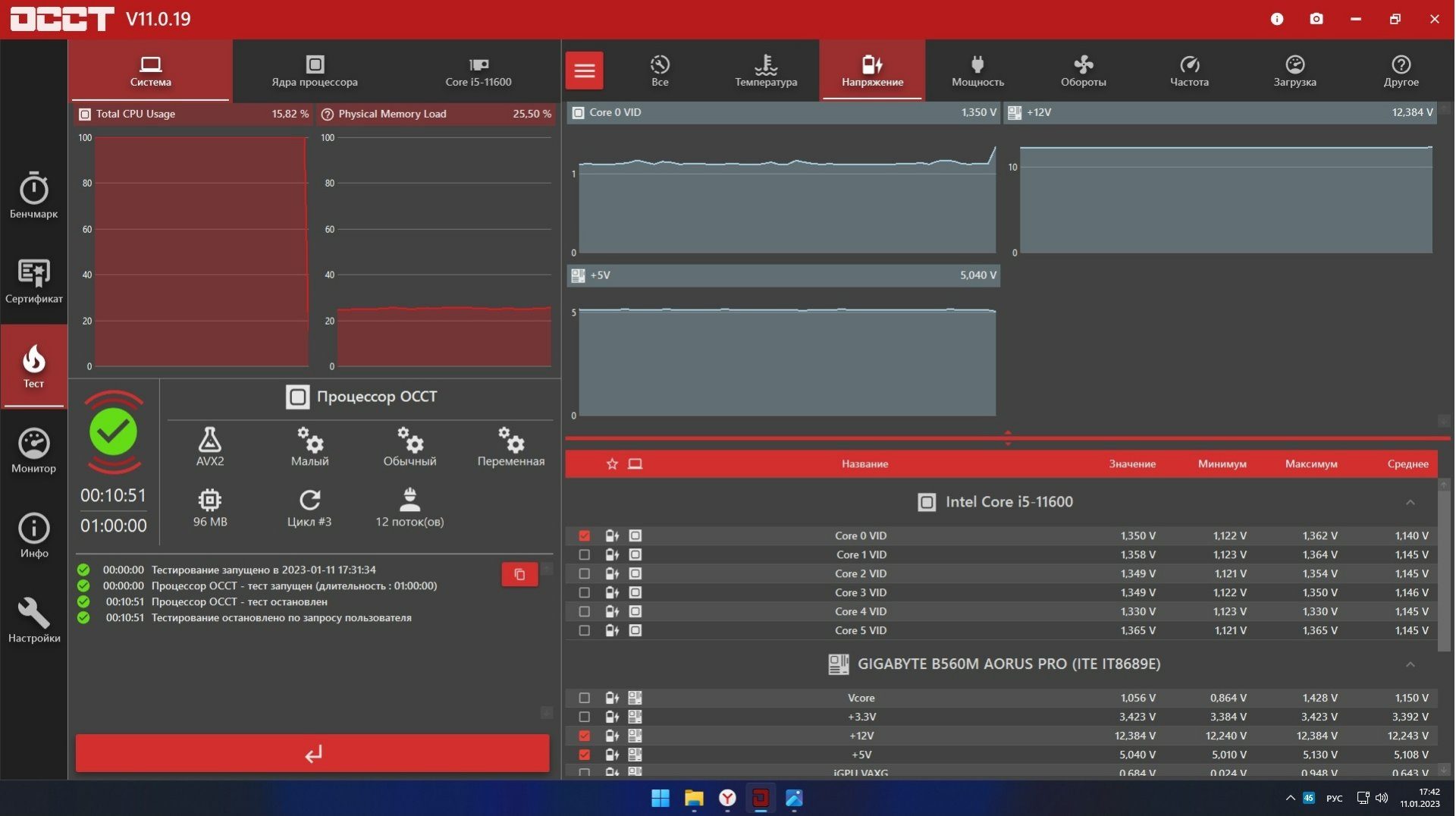The width and height of the screenshot is (1456, 816).
Task: Open Частота frequency tab
Action: pos(1189,71)
